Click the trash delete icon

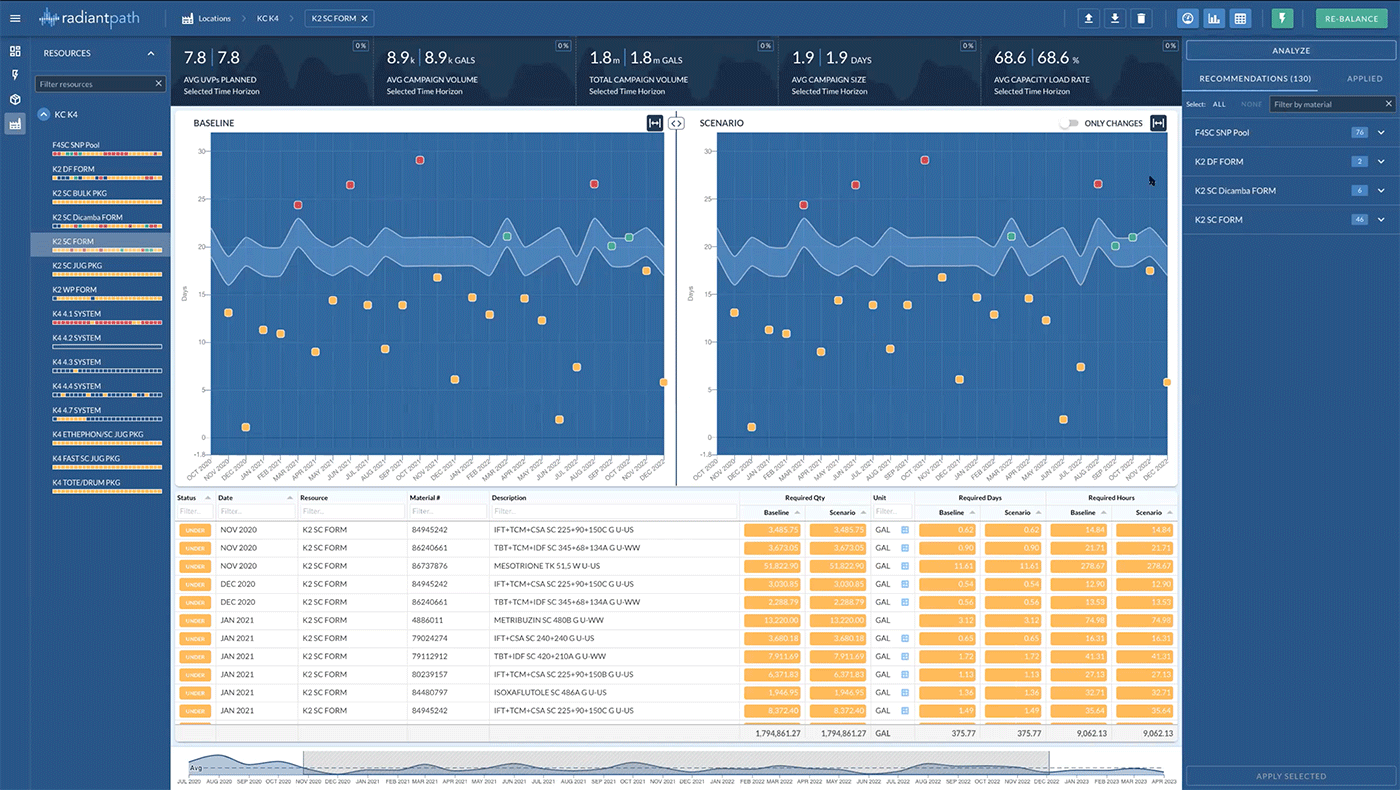[x=1142, y=18]
